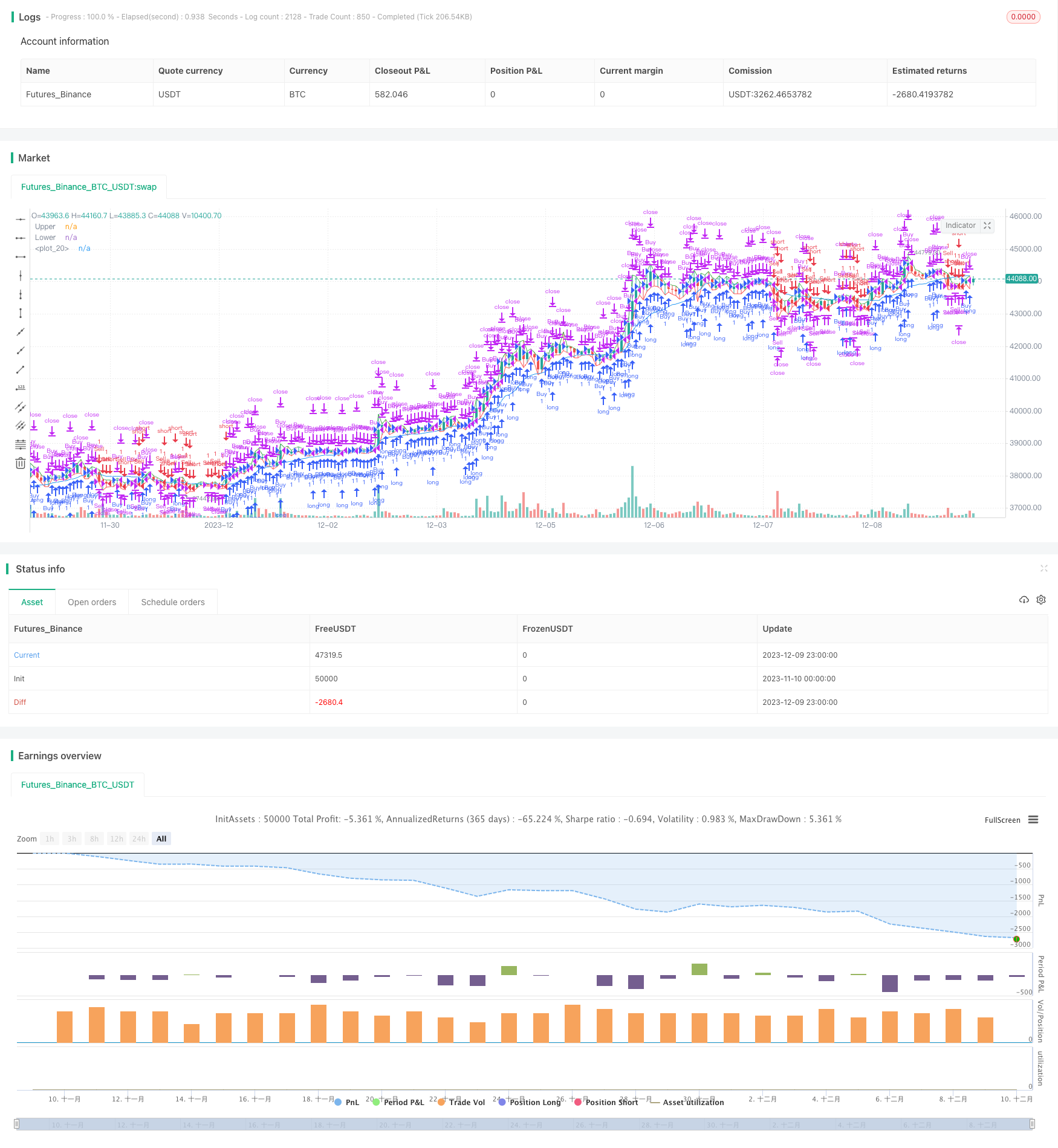Open the Indicator selector on the chart
Image resolution: width=1058 pixels, height=1148 pixels.
[960, 225]
